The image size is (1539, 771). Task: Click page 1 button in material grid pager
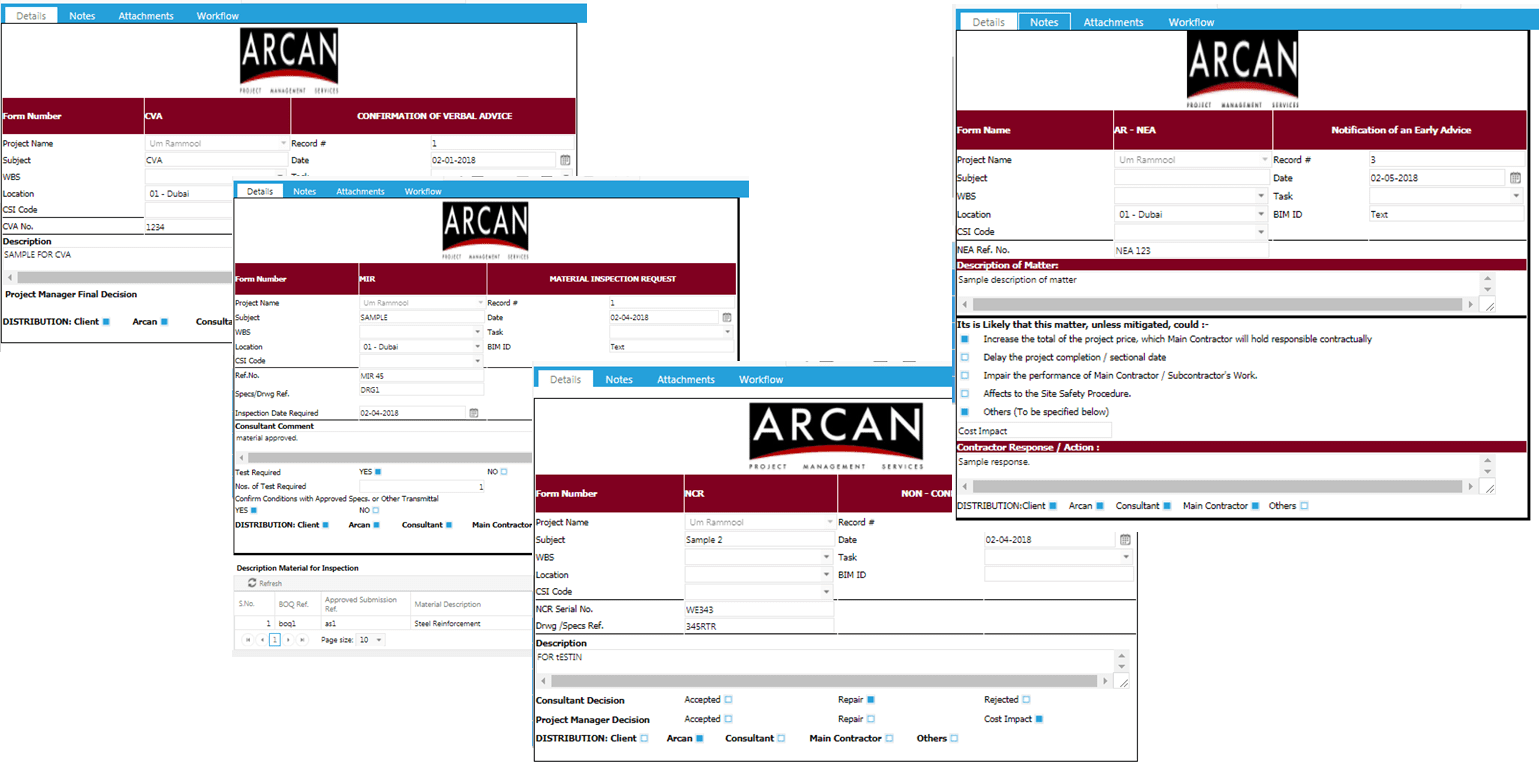(275, 639)
